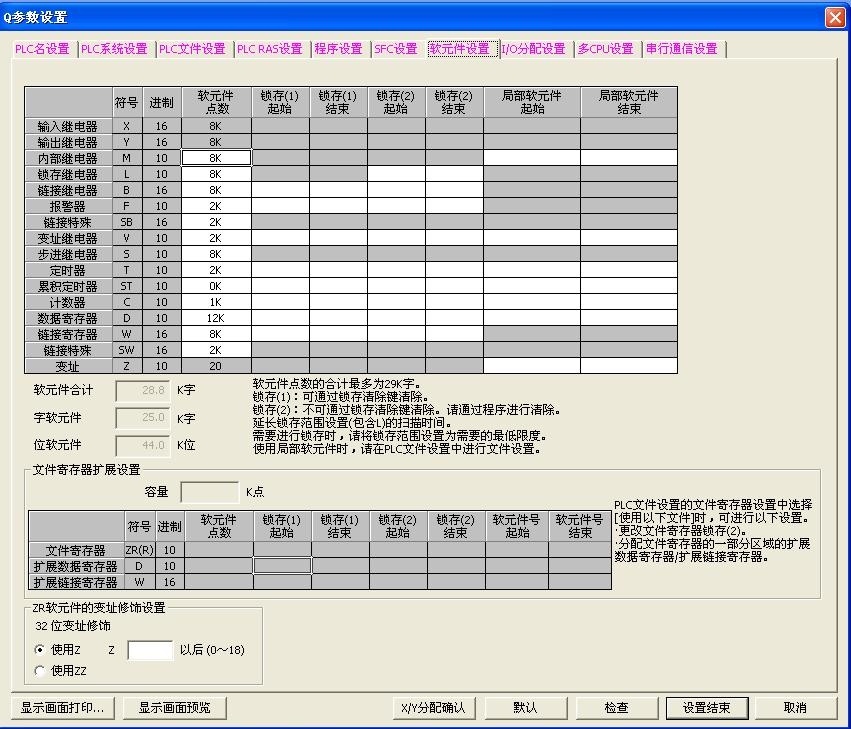This screenshot has width=851, height=729.
Task: Click the 设置结束 button
Action: [x=707, y=708]
